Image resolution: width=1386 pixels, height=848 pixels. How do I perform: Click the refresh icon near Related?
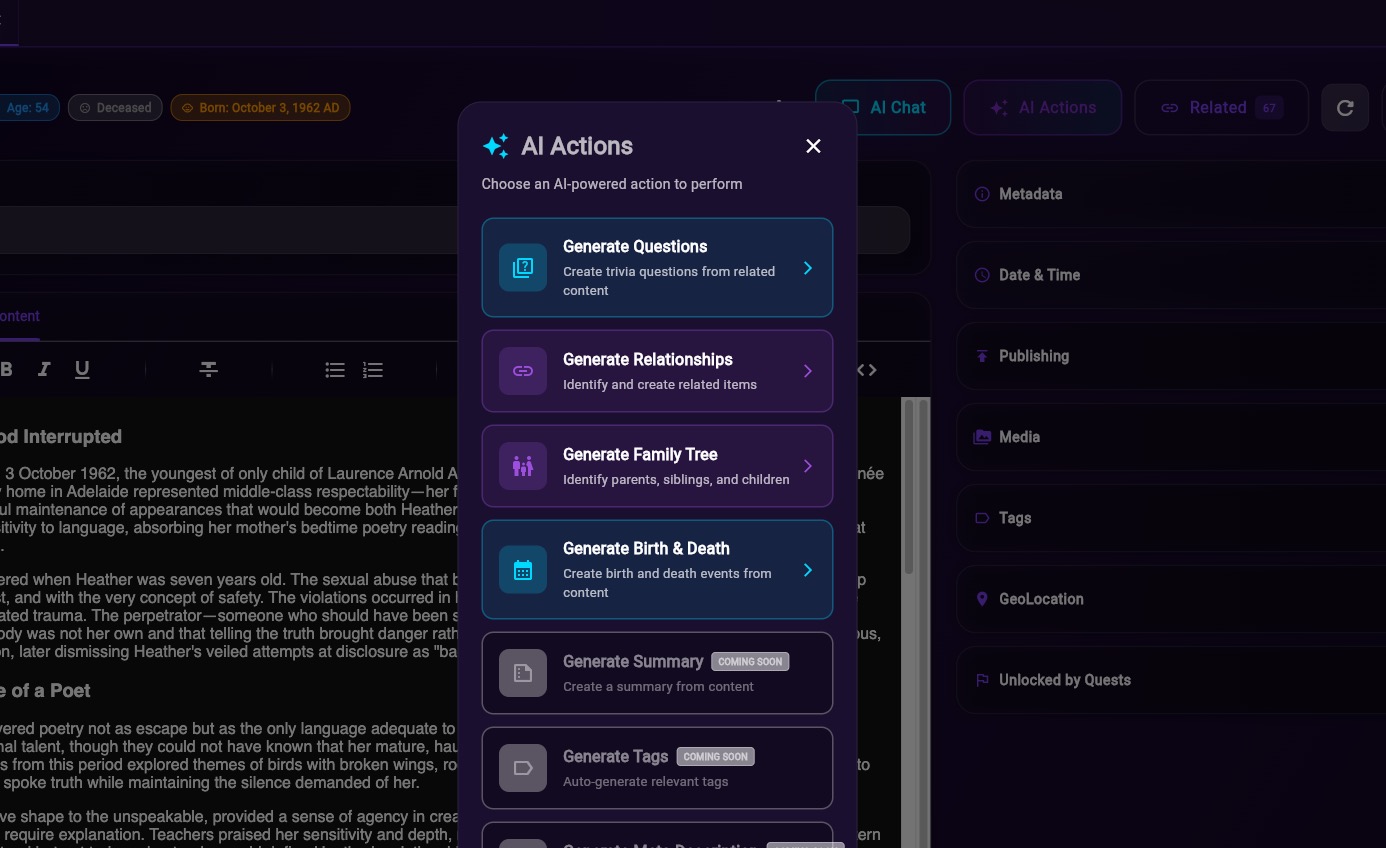coord(1345,107)
